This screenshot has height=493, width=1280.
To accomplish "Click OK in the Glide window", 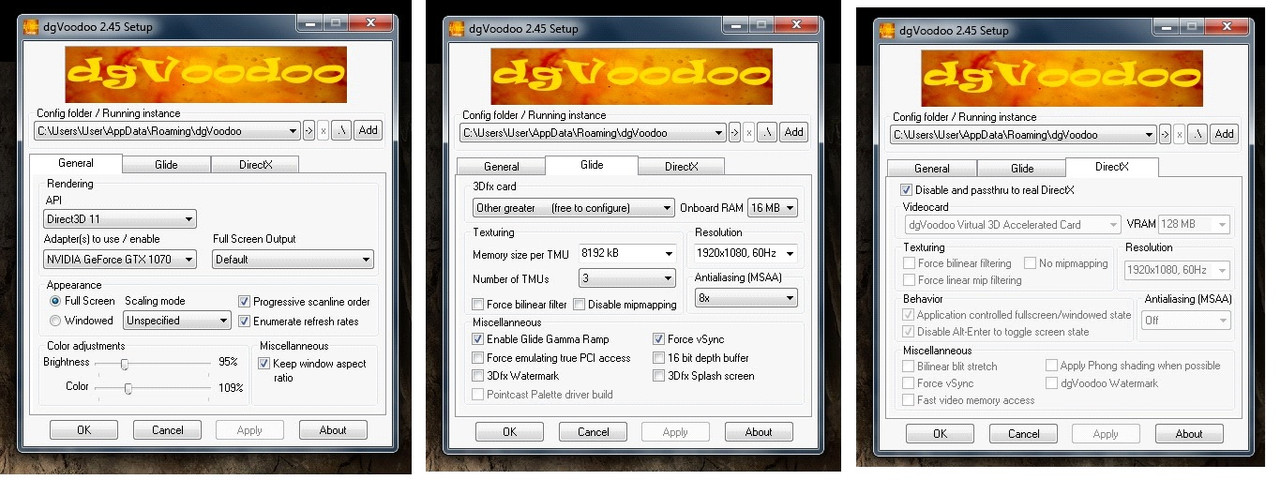I will coord(509,432).
